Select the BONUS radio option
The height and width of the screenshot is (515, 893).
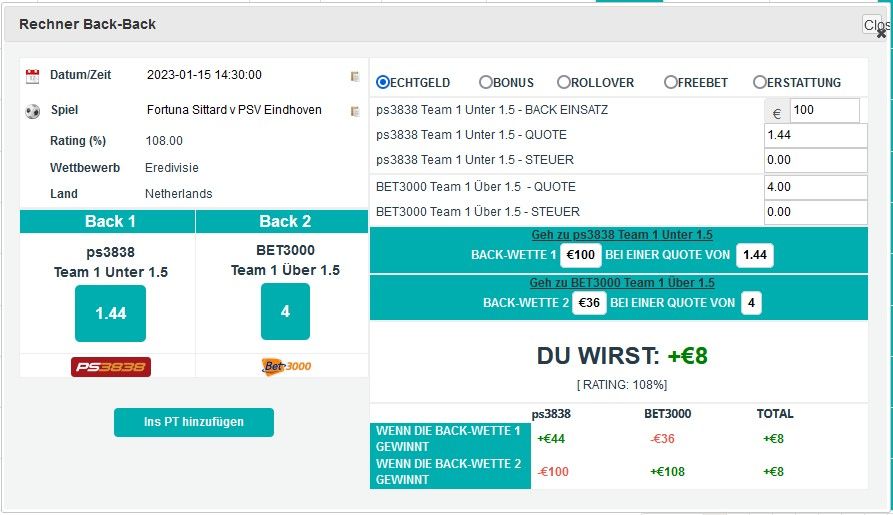coord(485,83)
